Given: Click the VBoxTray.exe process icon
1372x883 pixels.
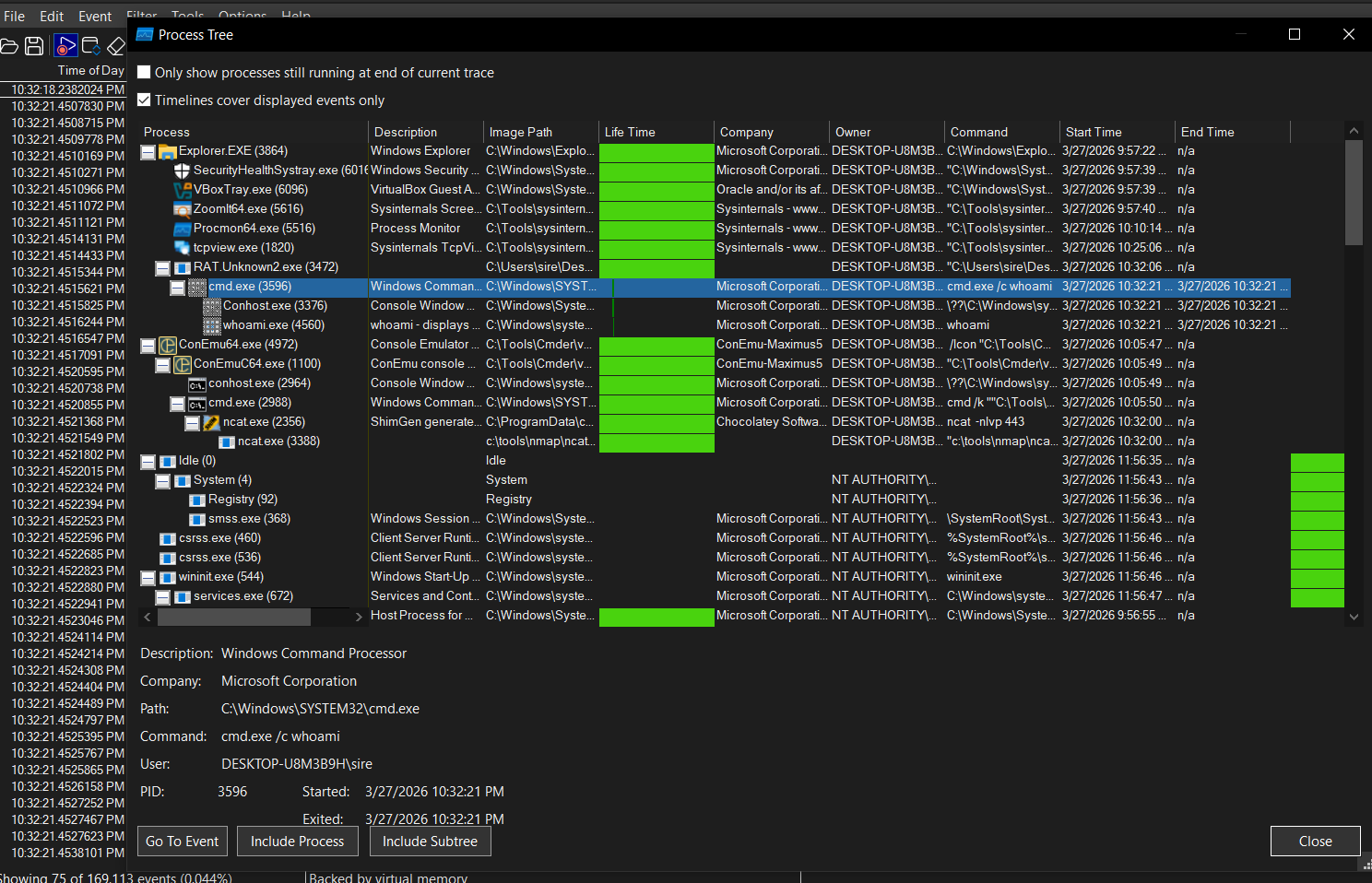Looking at the screenshot, I should (182, 190).
